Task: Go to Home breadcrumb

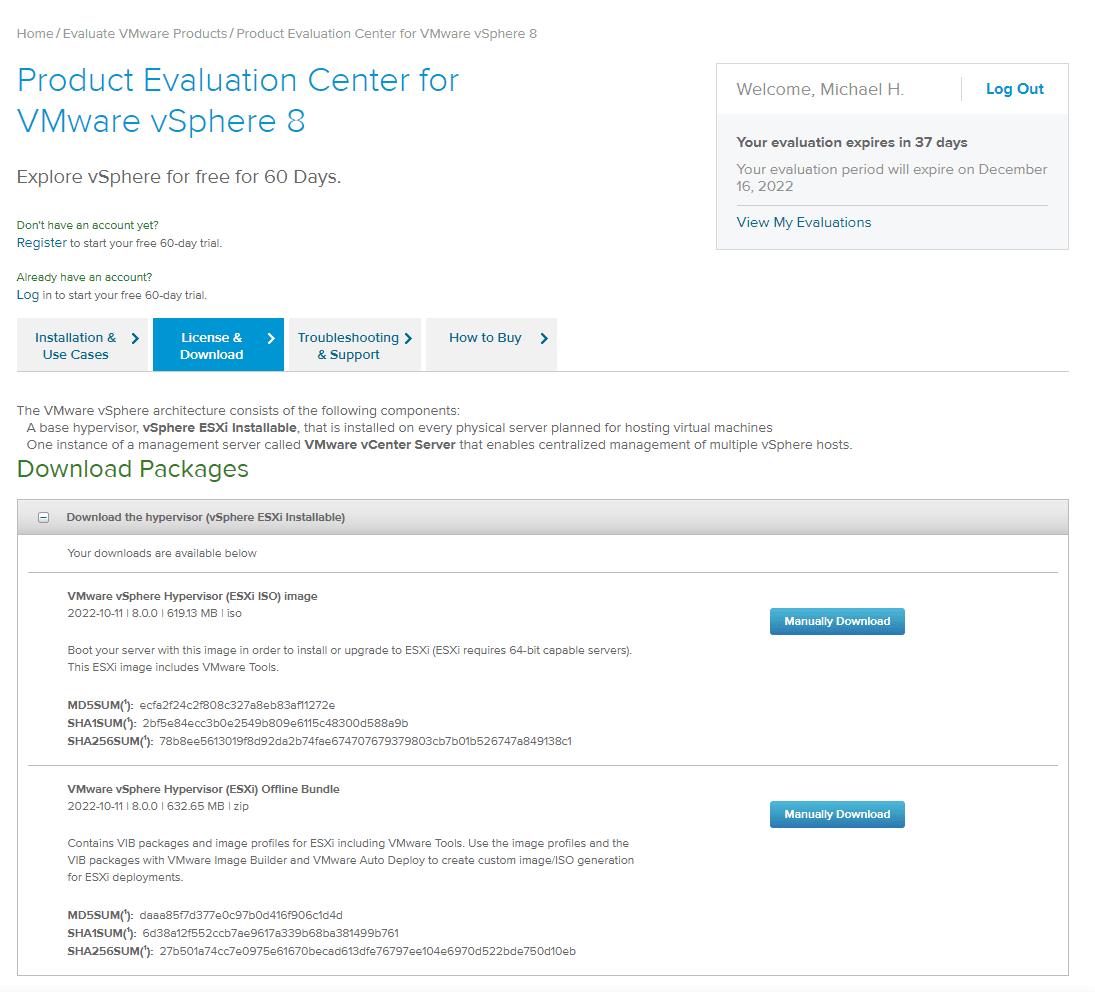Action: coord(35,34)
